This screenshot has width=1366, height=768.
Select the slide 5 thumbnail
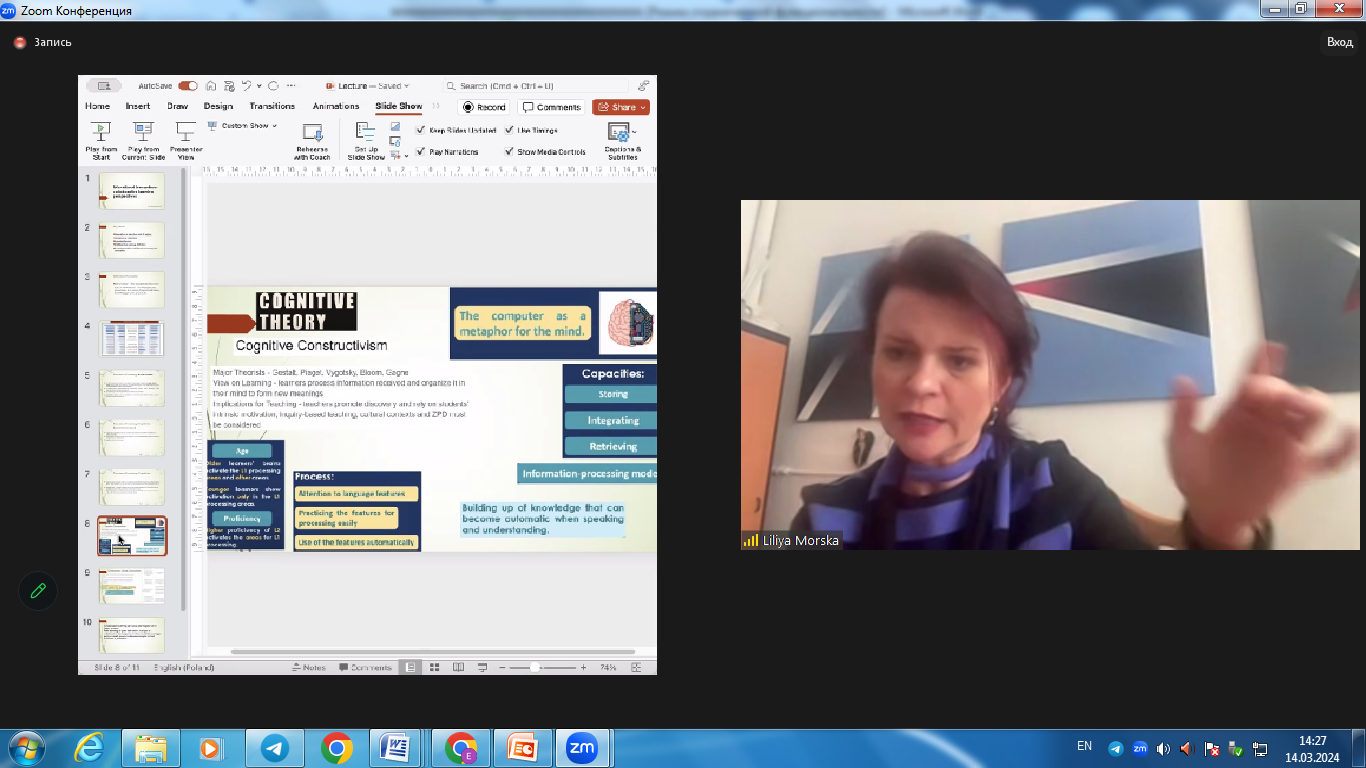coord(132,387)
